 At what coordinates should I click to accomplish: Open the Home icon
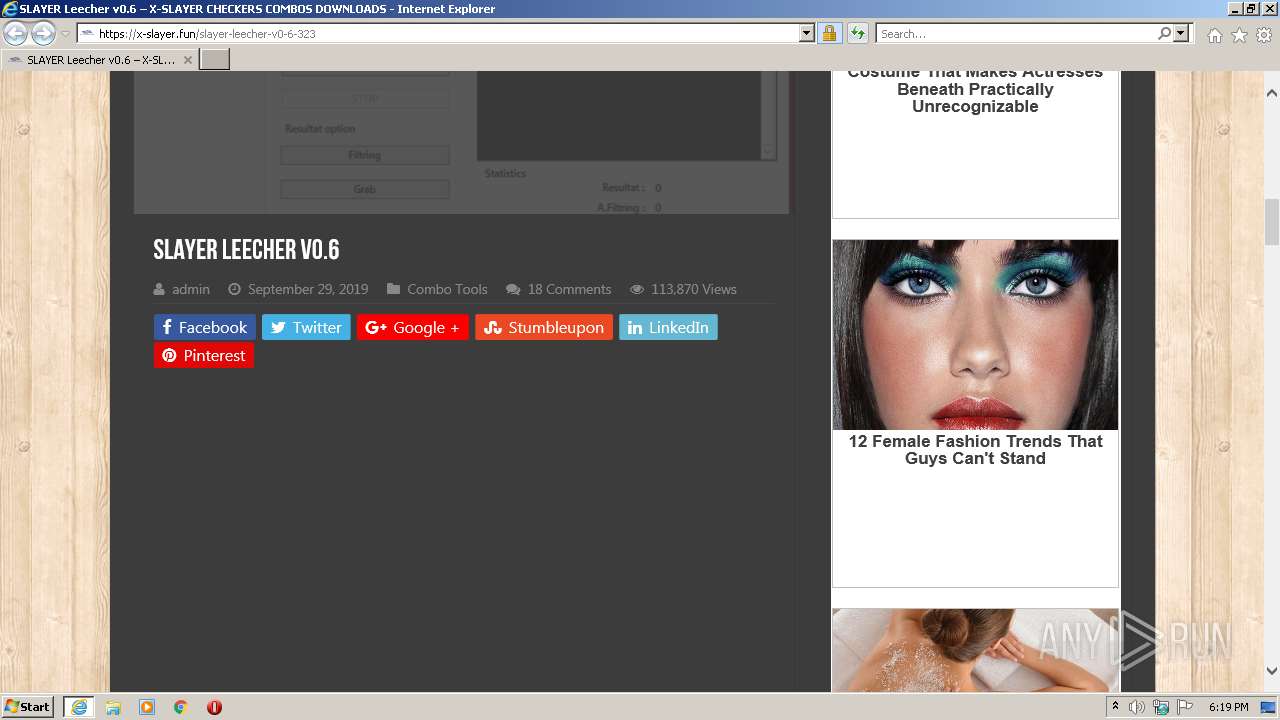(x=1214, y=35)
